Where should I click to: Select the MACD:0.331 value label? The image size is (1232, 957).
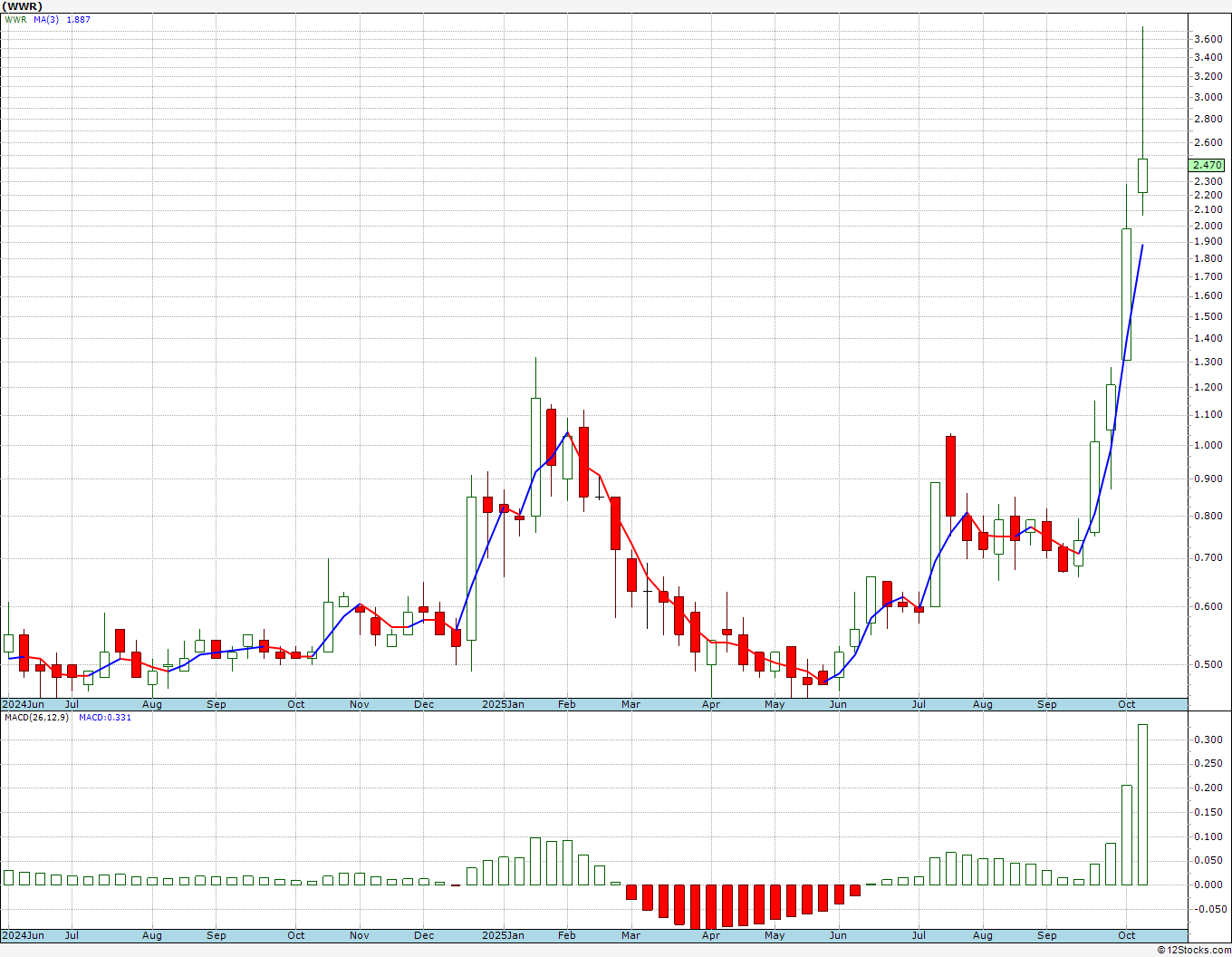point(104,718)
